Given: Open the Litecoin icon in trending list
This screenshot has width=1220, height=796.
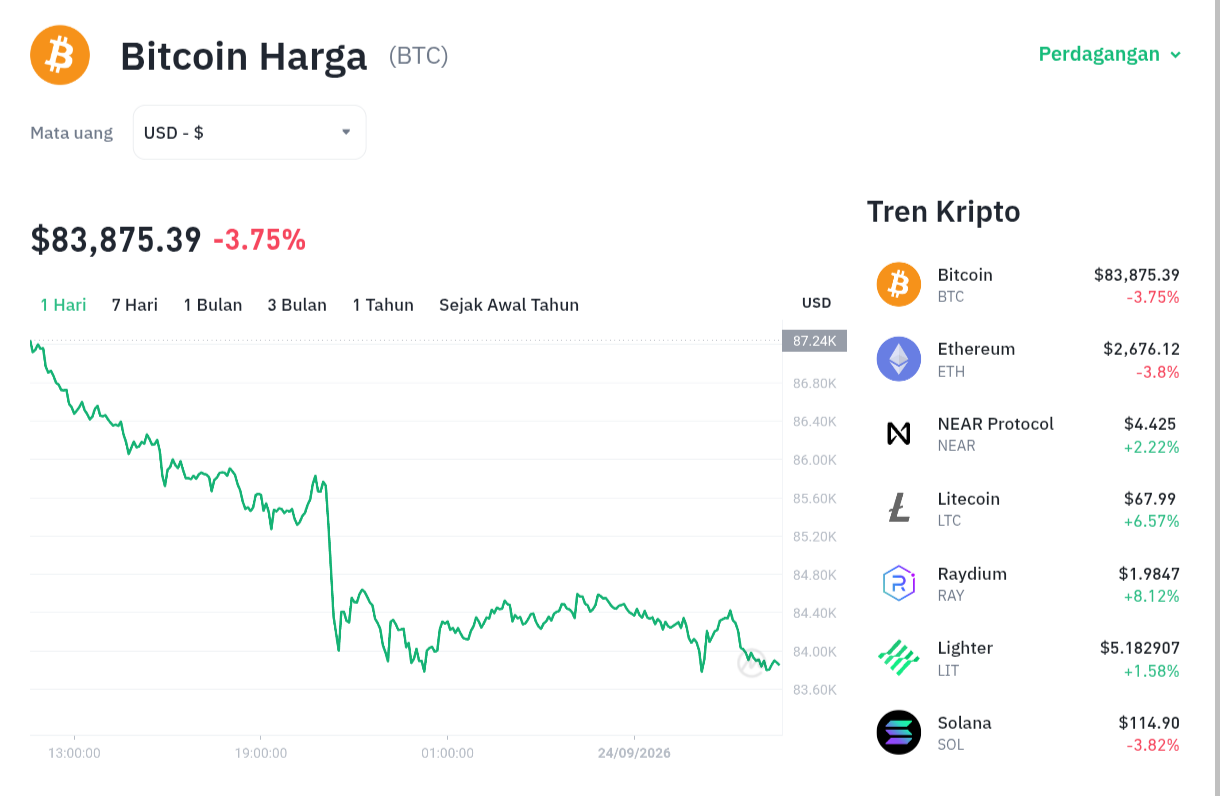Looking at the screenshot, I should (x=899, y=508).
